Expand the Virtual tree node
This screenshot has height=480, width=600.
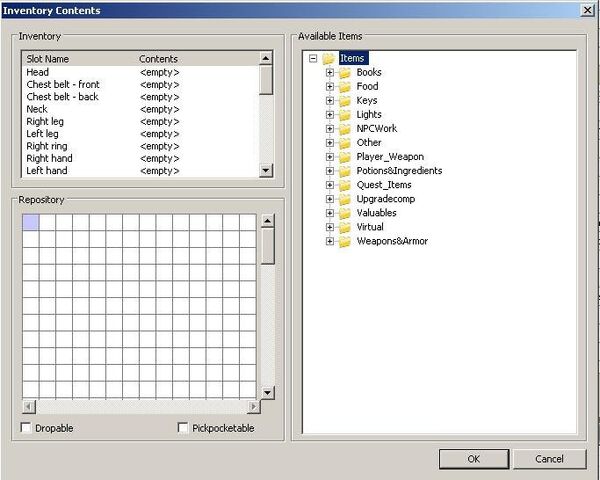coord(329,227)
